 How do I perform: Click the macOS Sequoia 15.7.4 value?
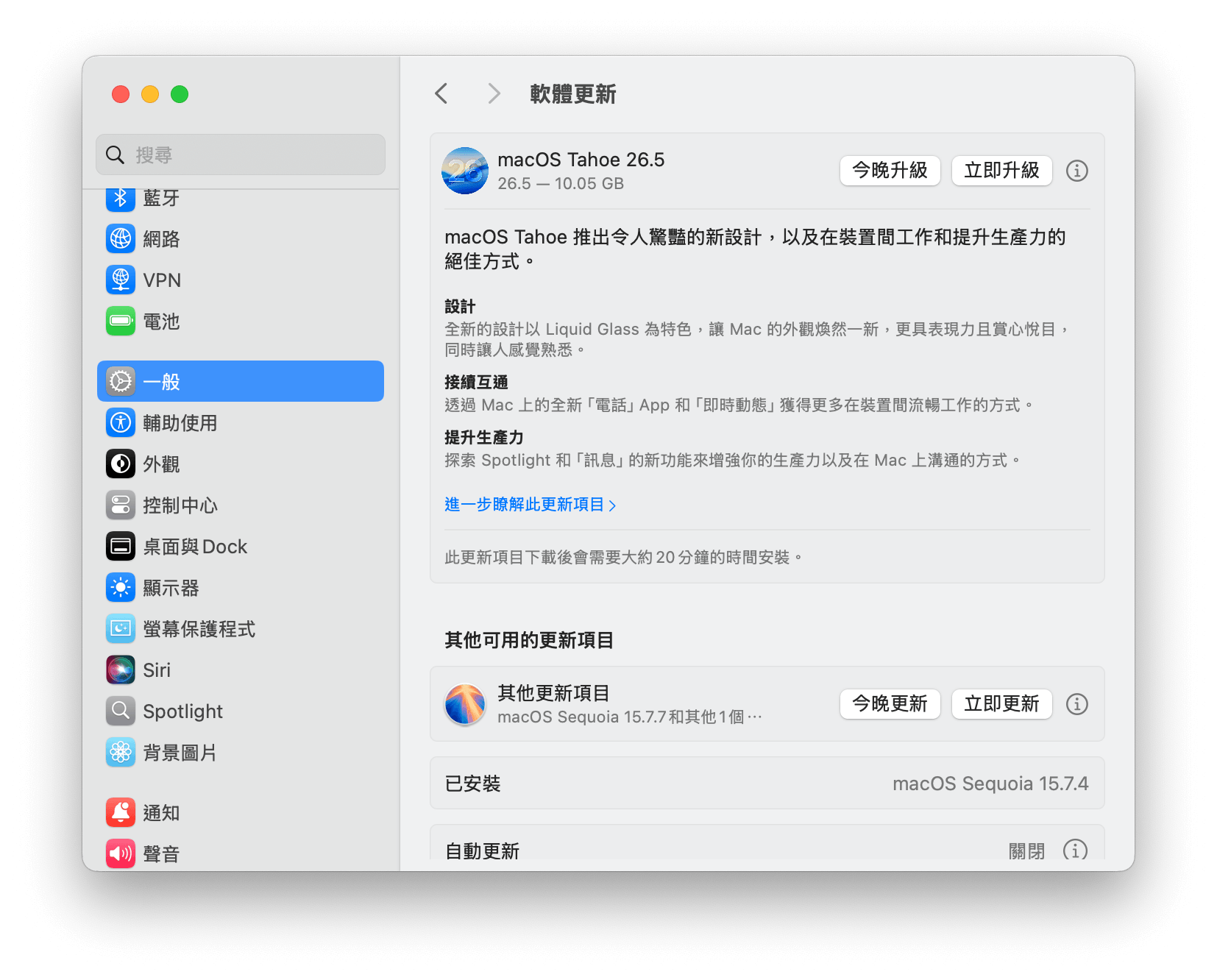990,784
